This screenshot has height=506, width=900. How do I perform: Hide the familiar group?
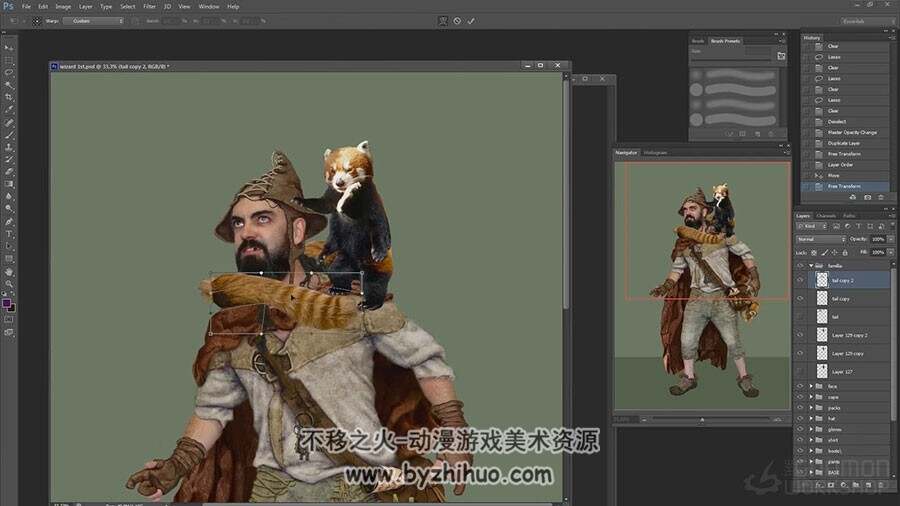point(800,266)
